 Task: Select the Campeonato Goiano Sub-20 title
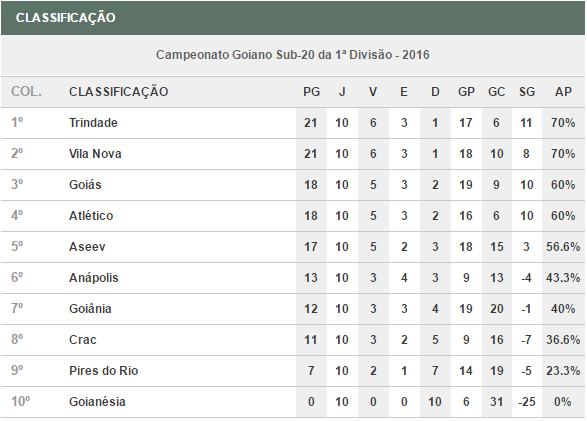292,55
